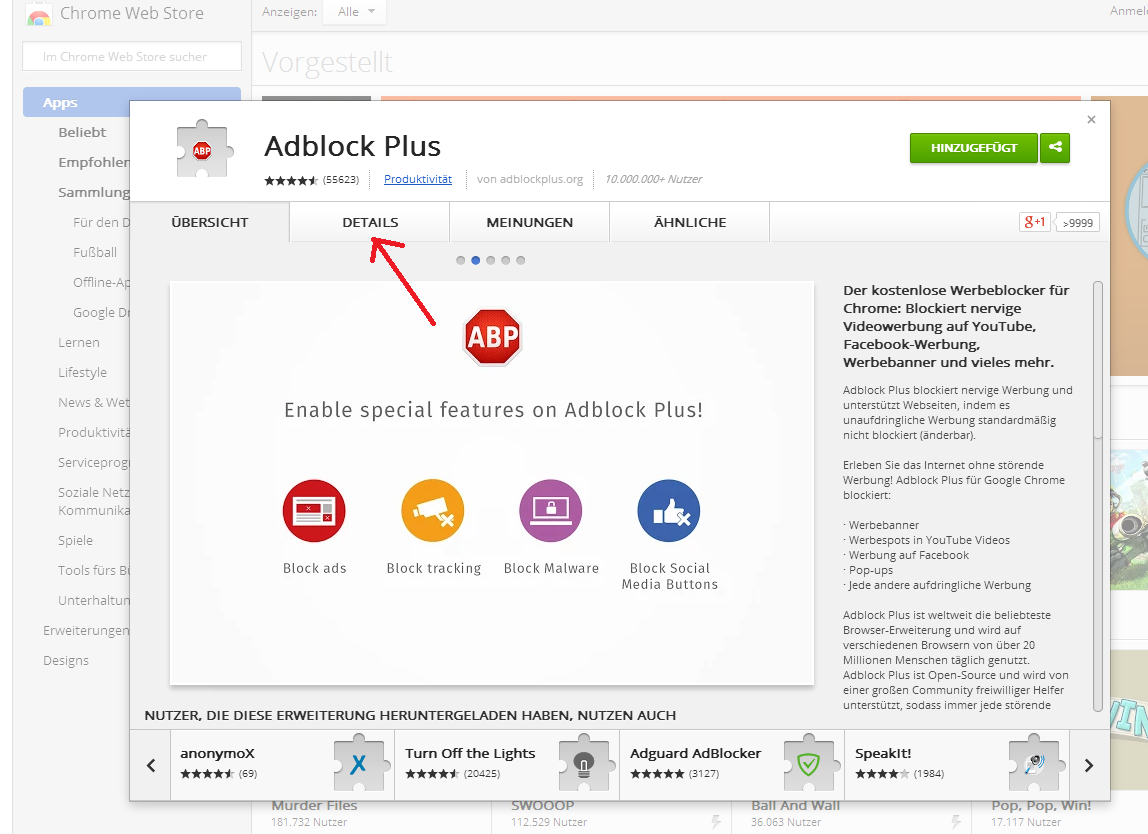Click the (55623) review count
The image size is (1148, 834).
pos(341,179)
